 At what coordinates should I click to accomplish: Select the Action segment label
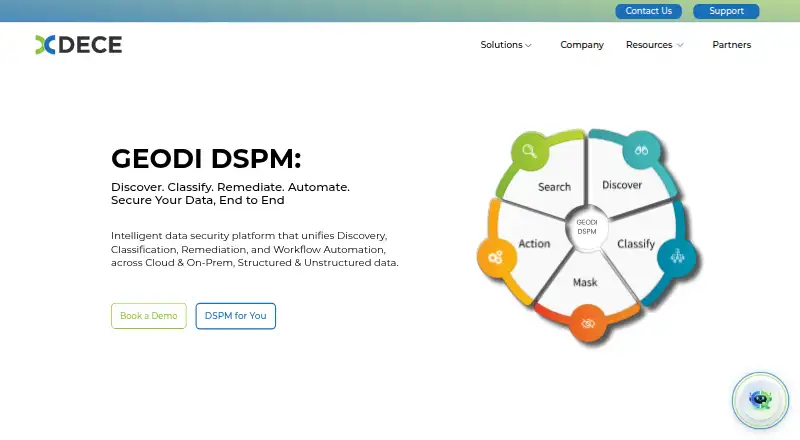click(x=534, y=243)
